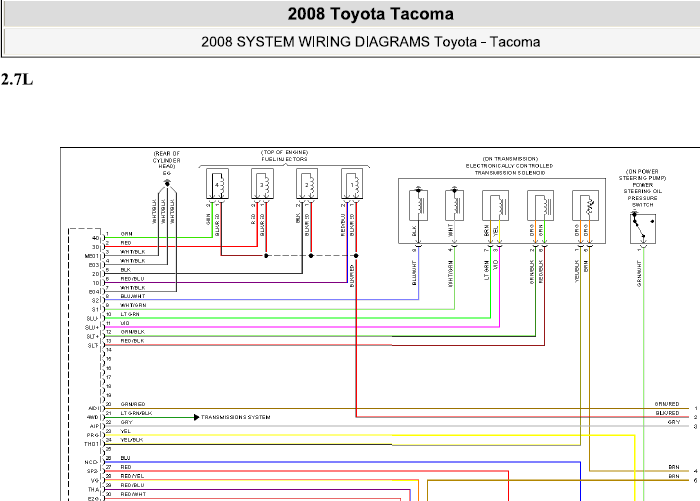Click the 'BLK' wire label at pin 5
The width and height of the screenshot is (700, 501).
coord(125,270)
